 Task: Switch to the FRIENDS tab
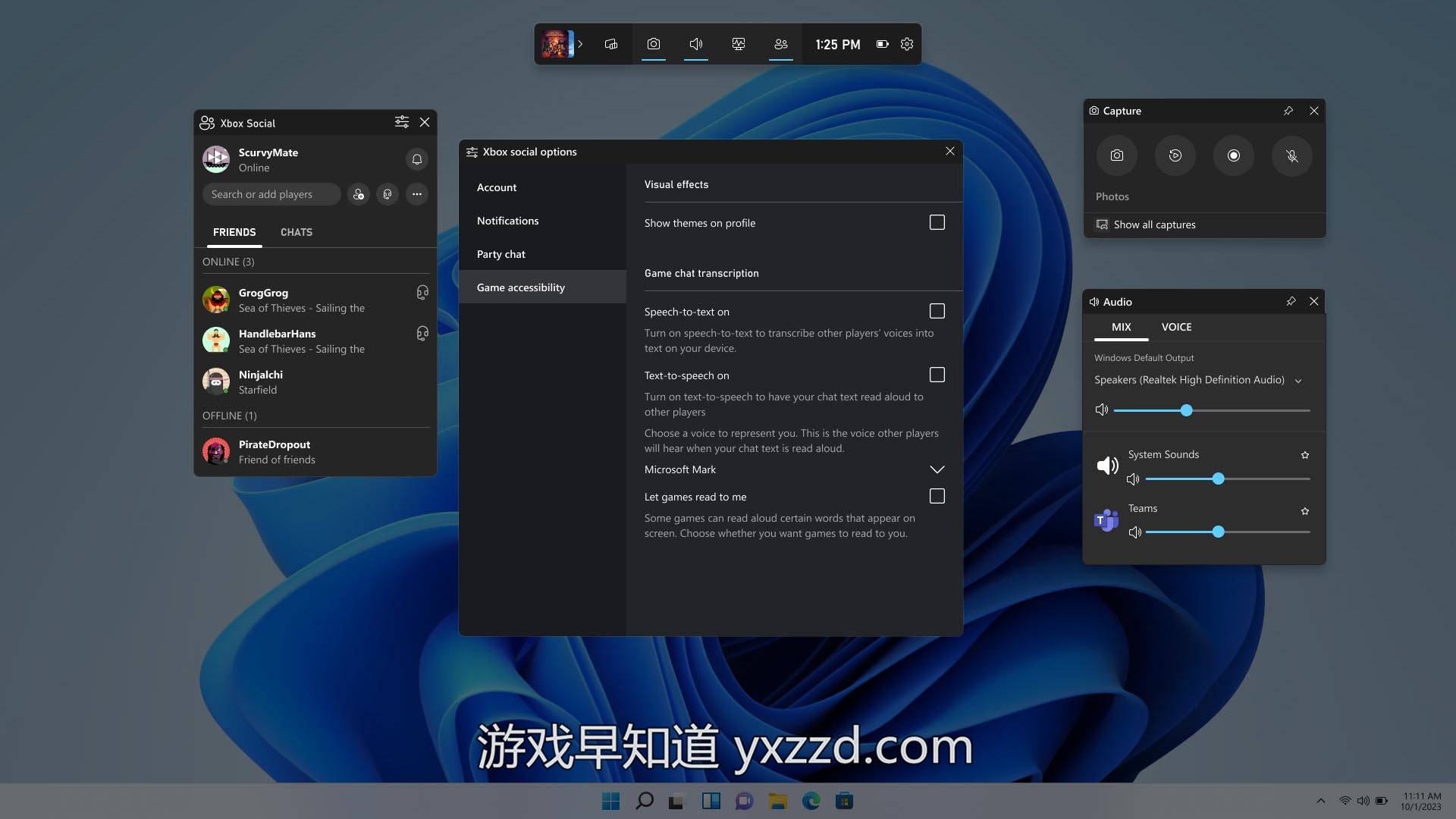click(x=234, y=232)
